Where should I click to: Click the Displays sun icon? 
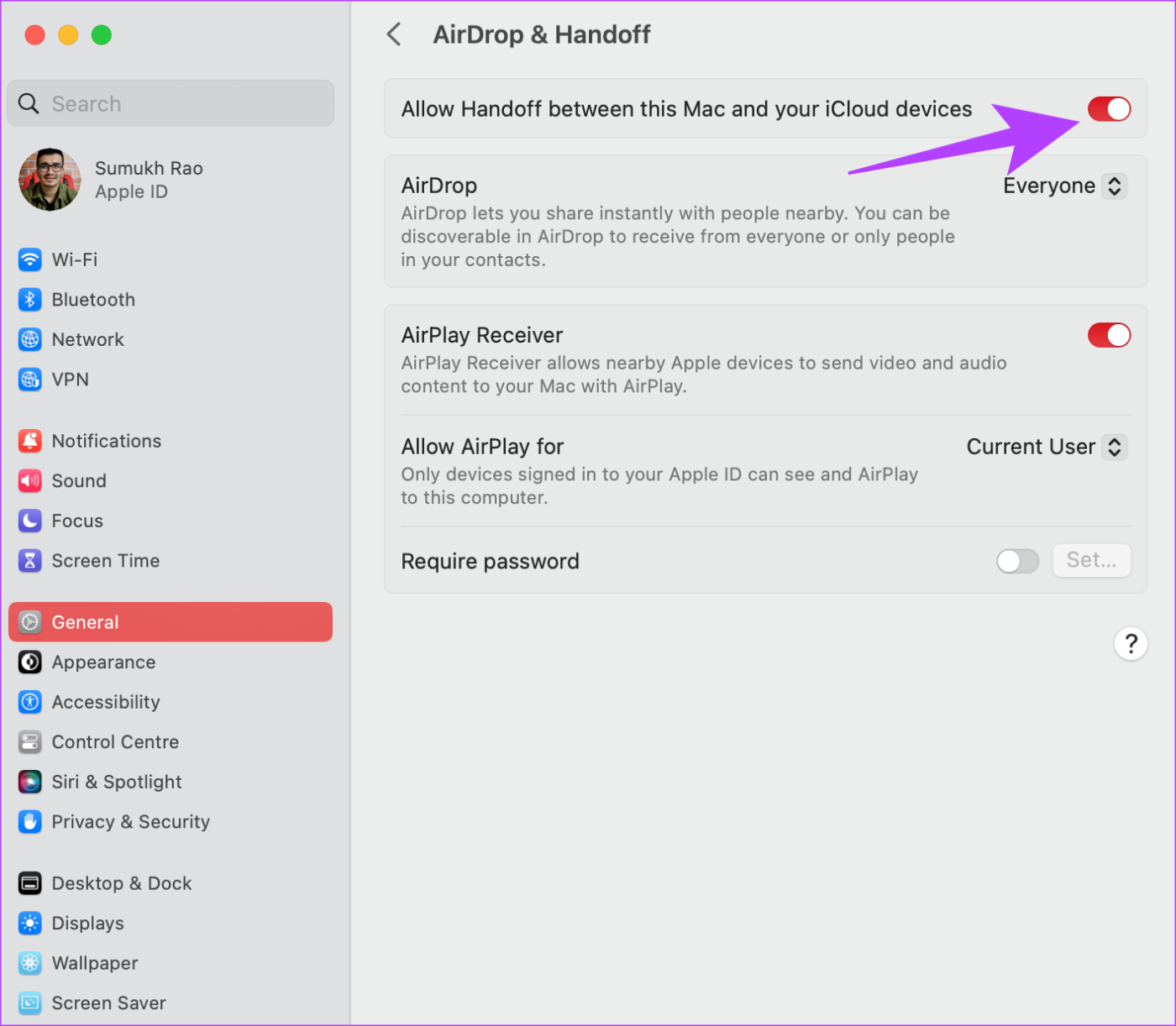coord(30,924)
